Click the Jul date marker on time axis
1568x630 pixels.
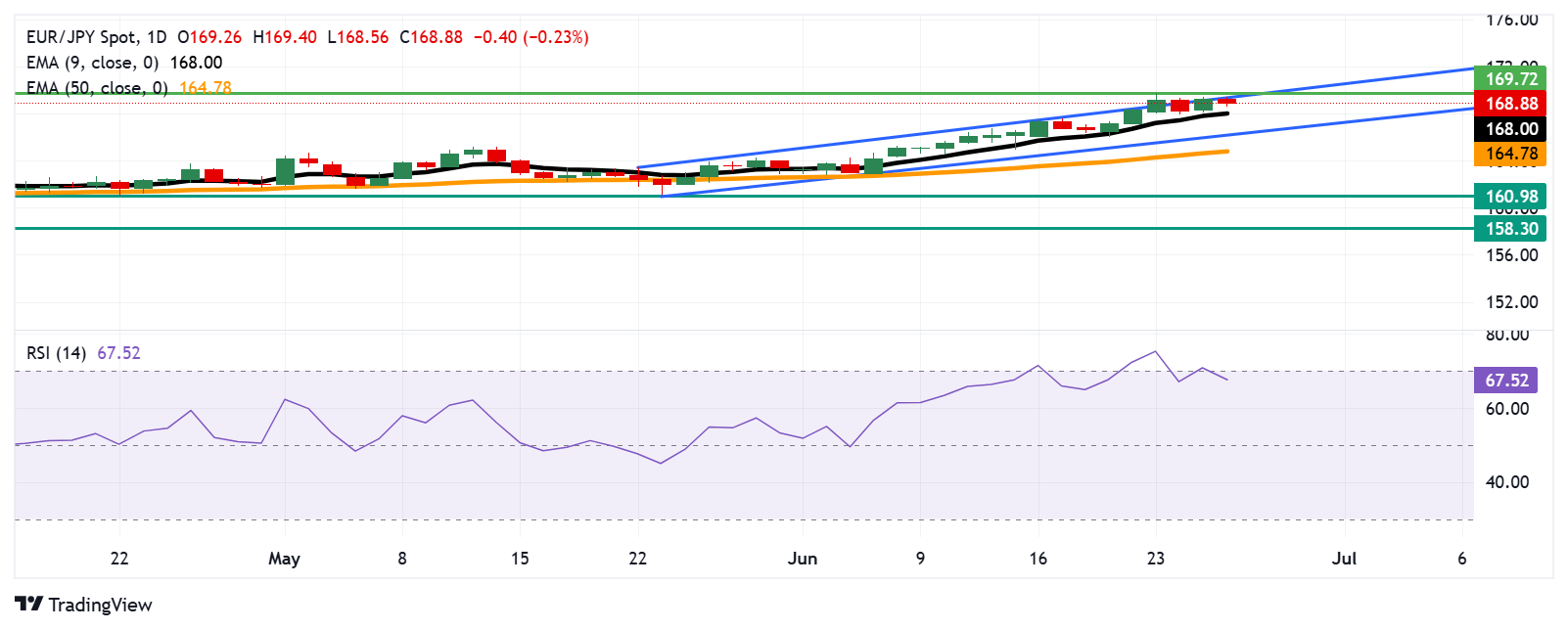coord(1344,559)
